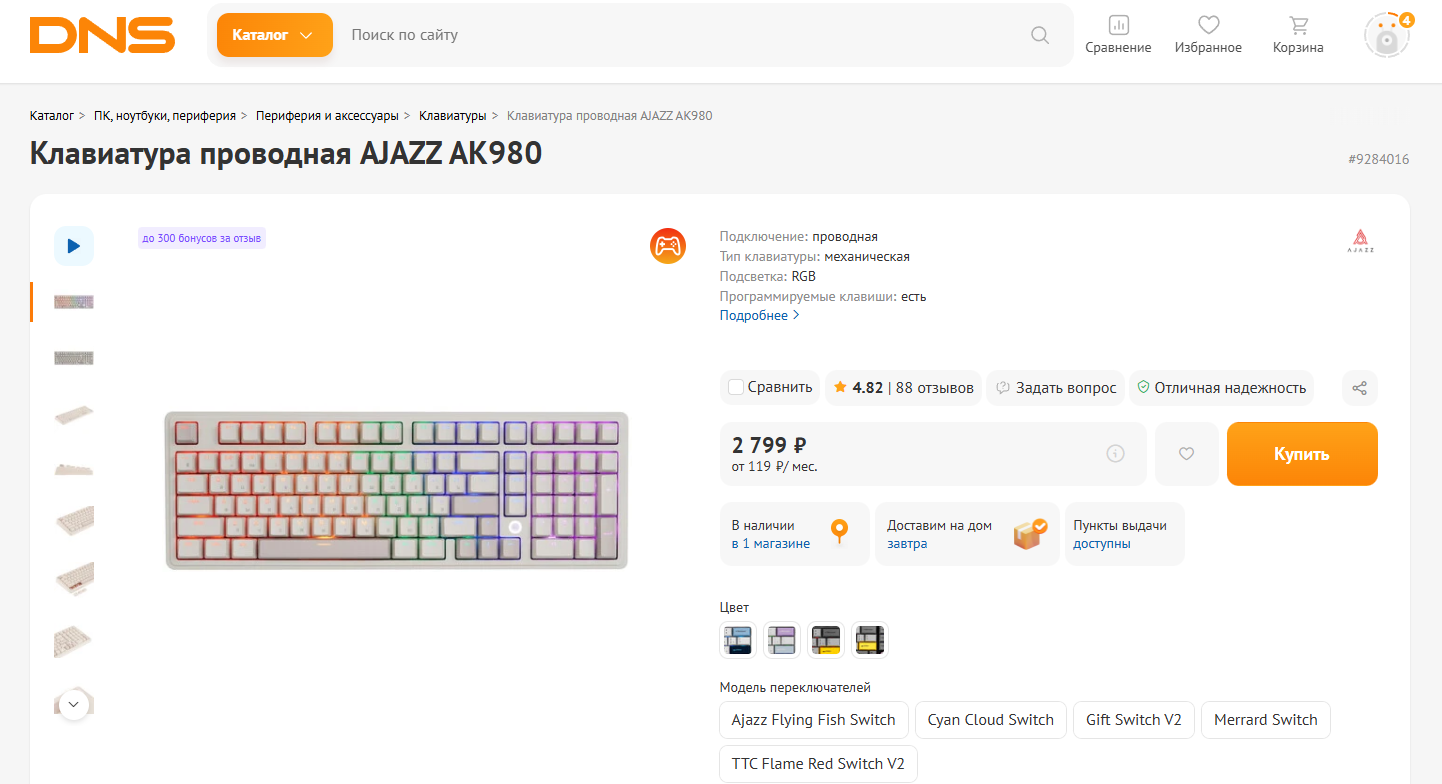The height and width of the screenshot is (784, 1442).
Task: Click the search magnifier icon
Action: pos(1040,35)
